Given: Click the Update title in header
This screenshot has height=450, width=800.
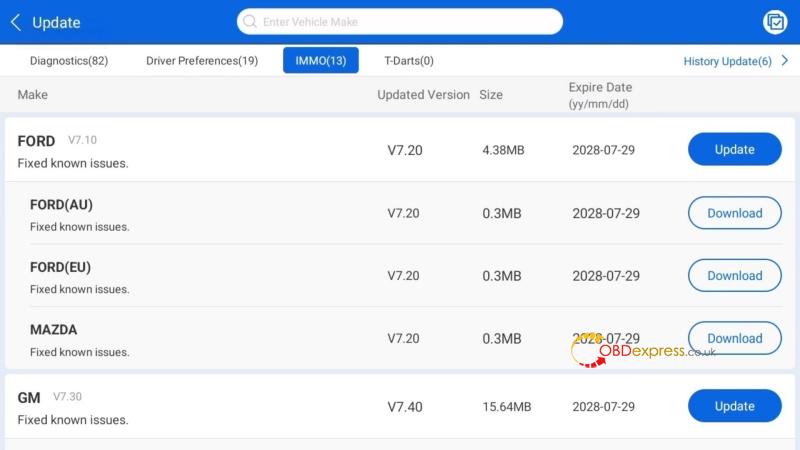Looking at the screenshot, I should 56,22.
